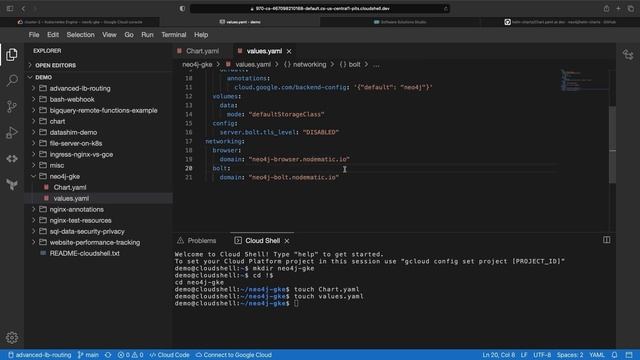Open the Run and Debug view
The width and height of the screenshot is (640, 360).
[12, 133]
